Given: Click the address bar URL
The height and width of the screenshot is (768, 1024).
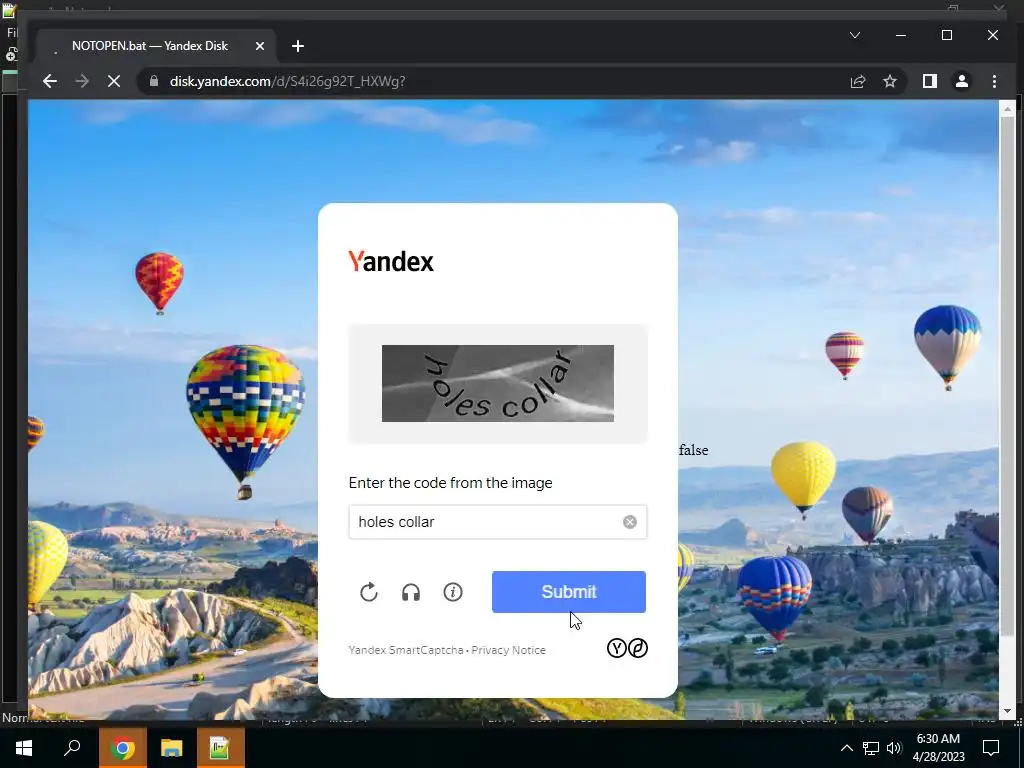Looking at the screenshot, I should (287, 81).
